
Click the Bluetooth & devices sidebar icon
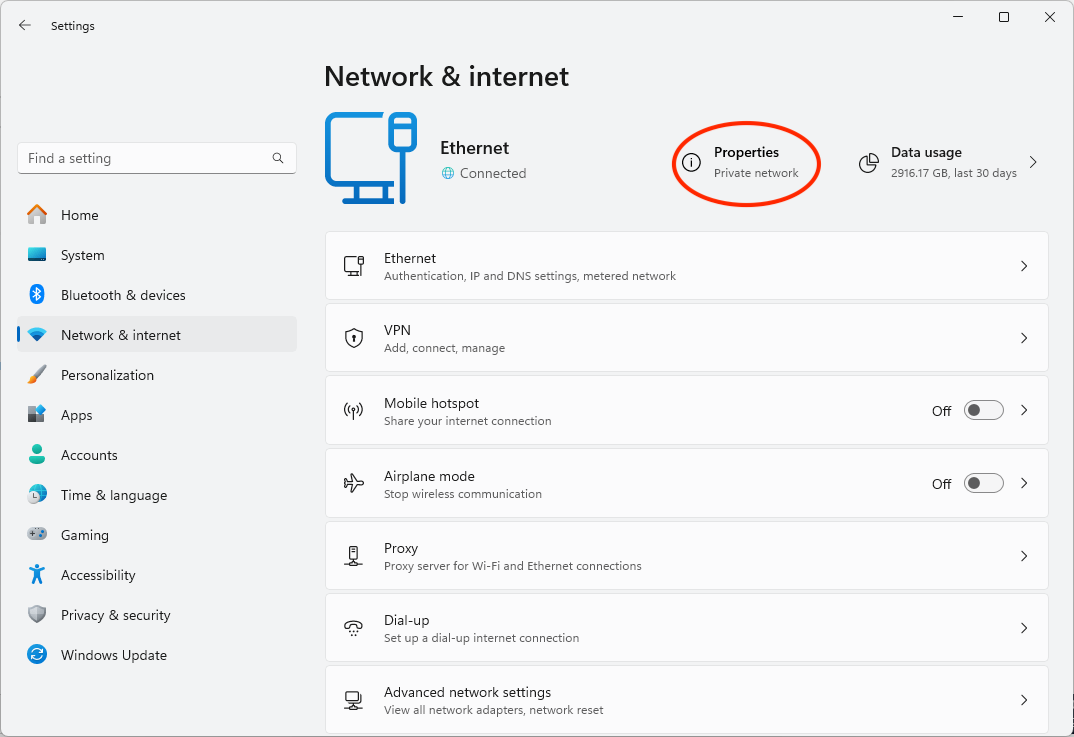click(40, 294)
